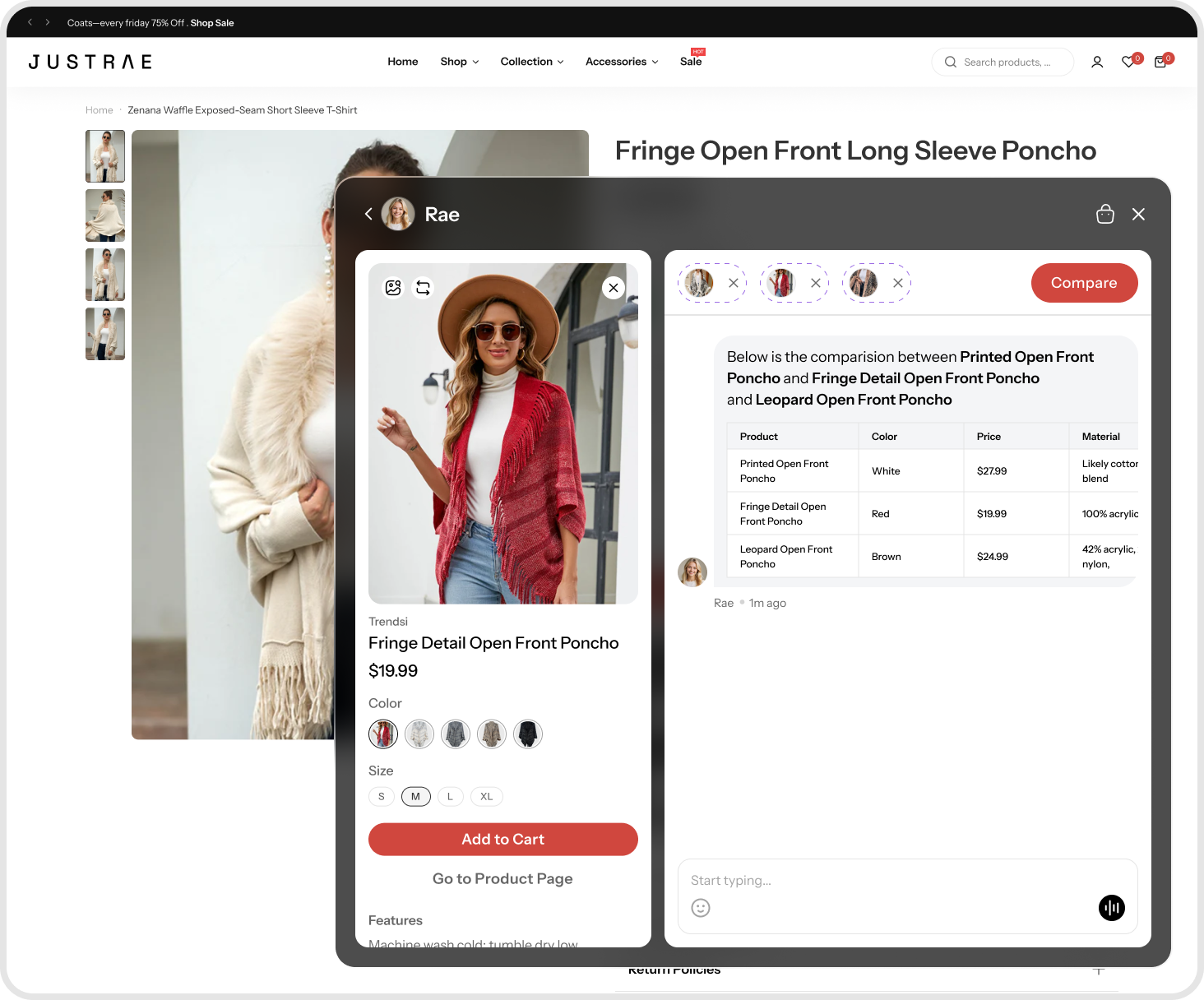Image resolution: width=1204 pixels, height=1000 pixels.
Task: Select size M
Action: [x=415, y=796]
